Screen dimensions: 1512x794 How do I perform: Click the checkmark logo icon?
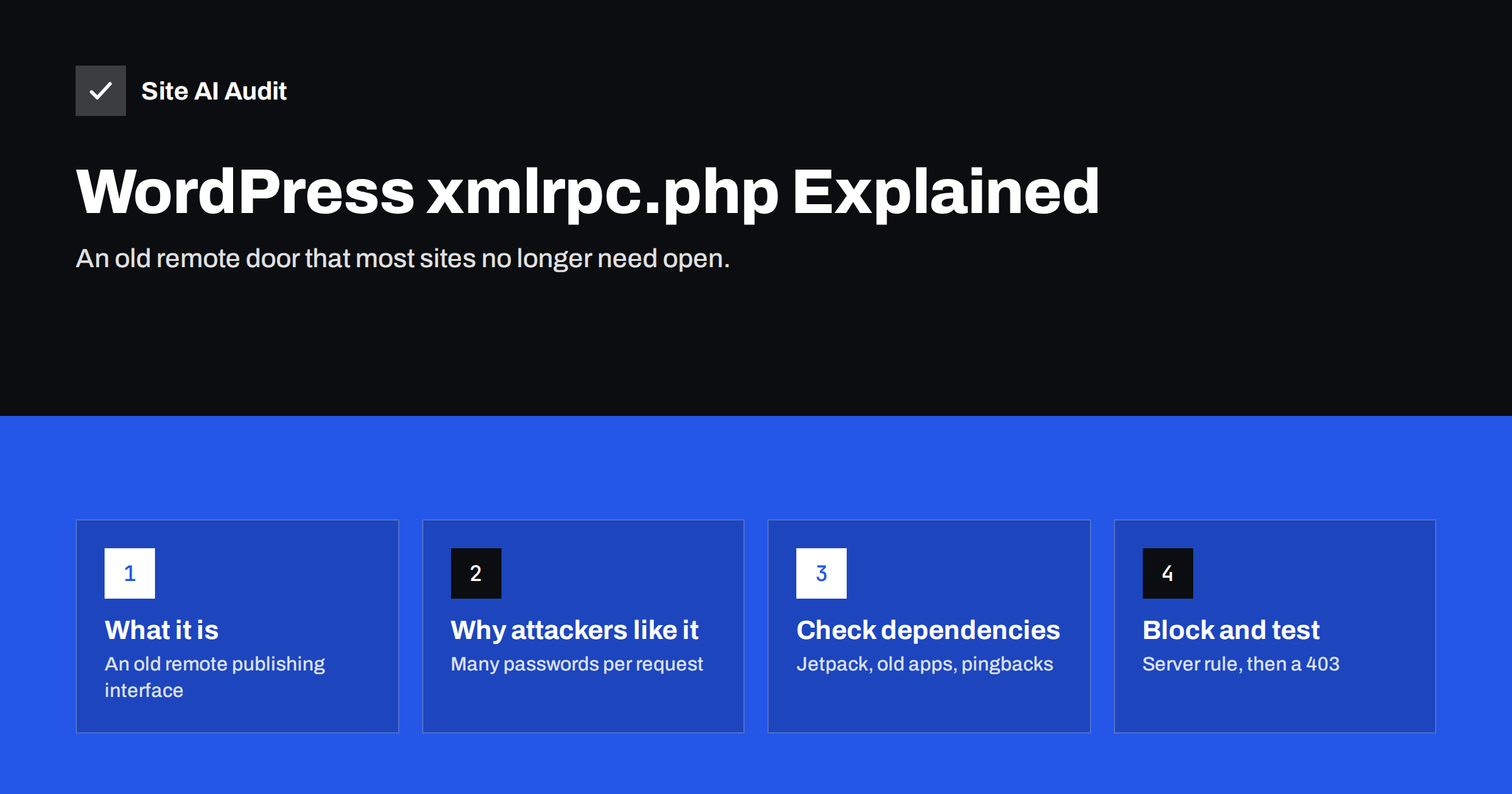(x=101, y=91)
